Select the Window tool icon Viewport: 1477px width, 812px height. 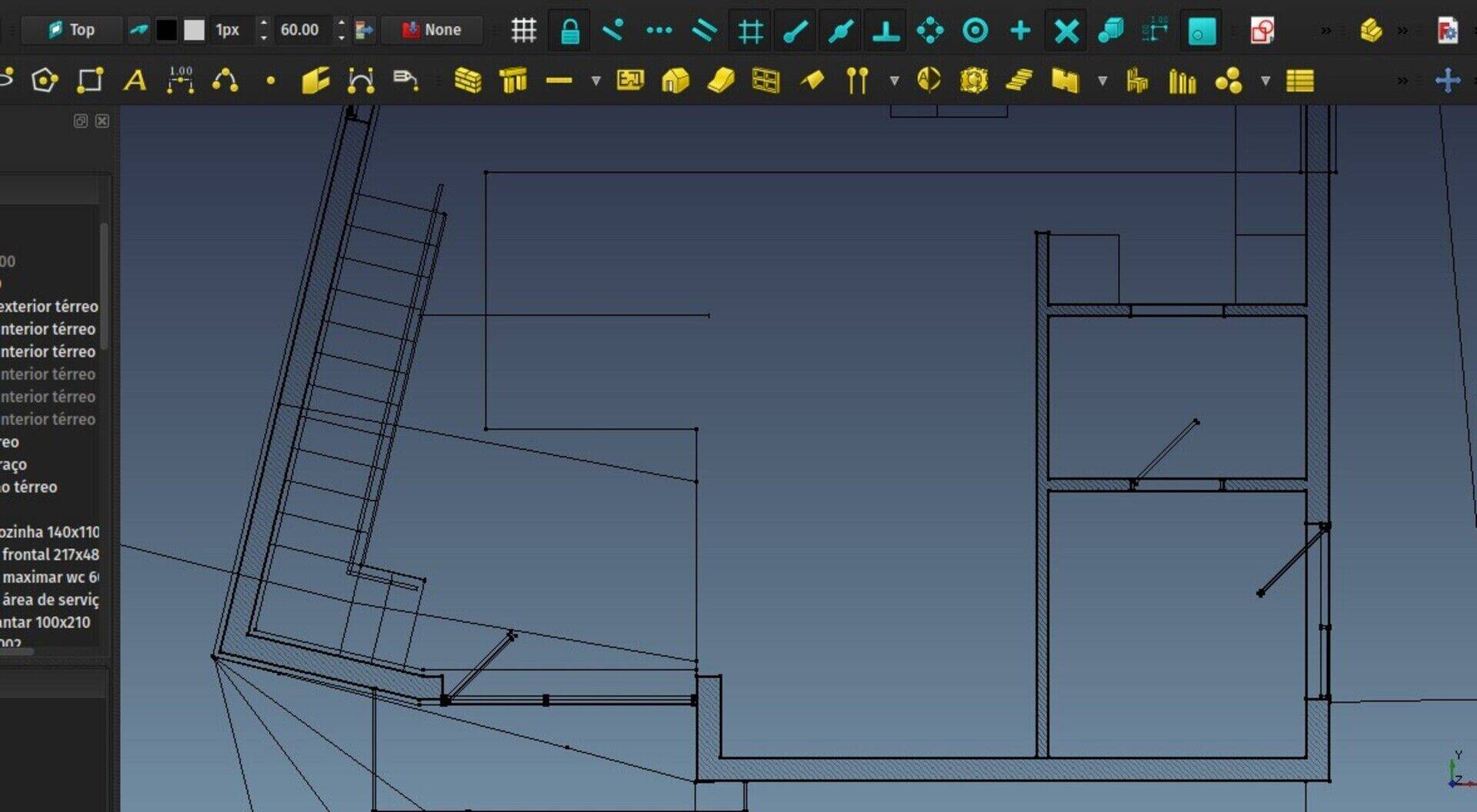[765, 80]
